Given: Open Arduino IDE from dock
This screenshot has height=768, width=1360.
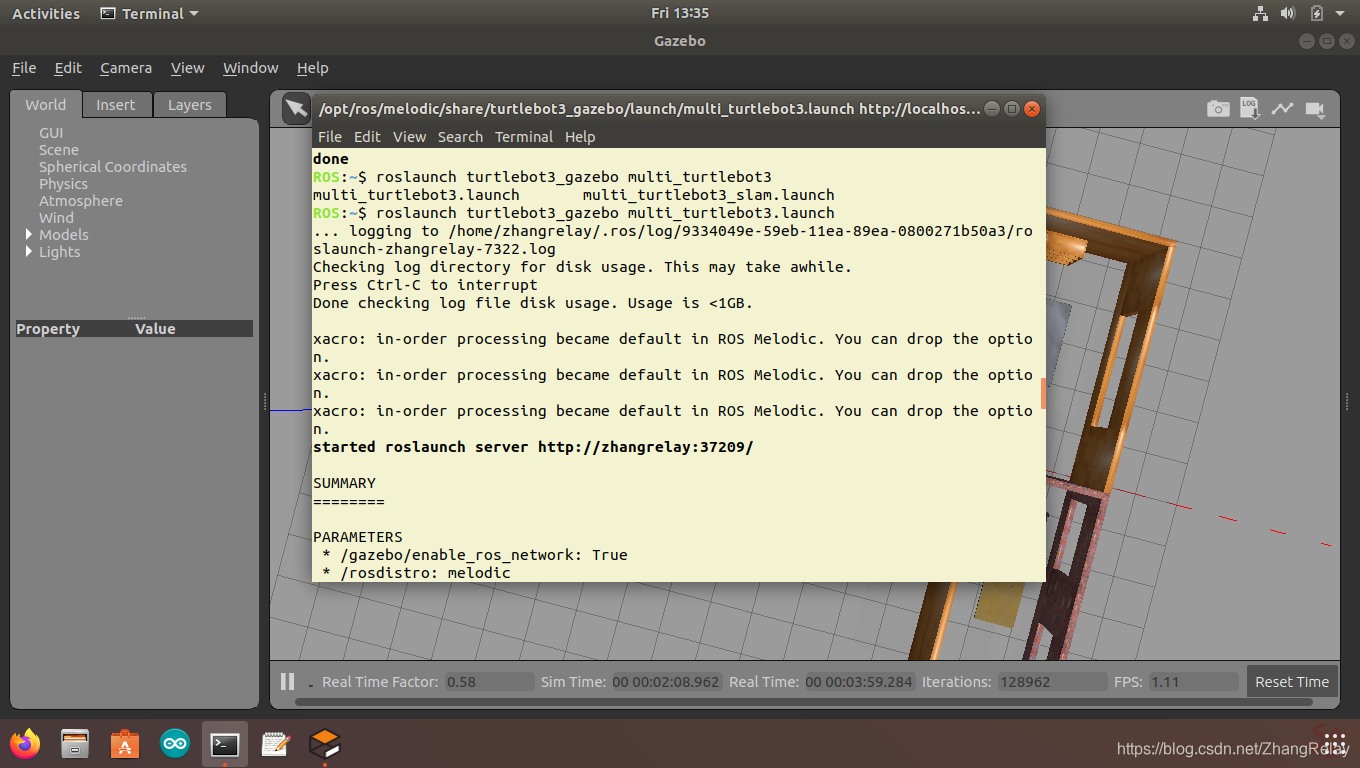Looking at the screenshot, I should pos(175,743).
